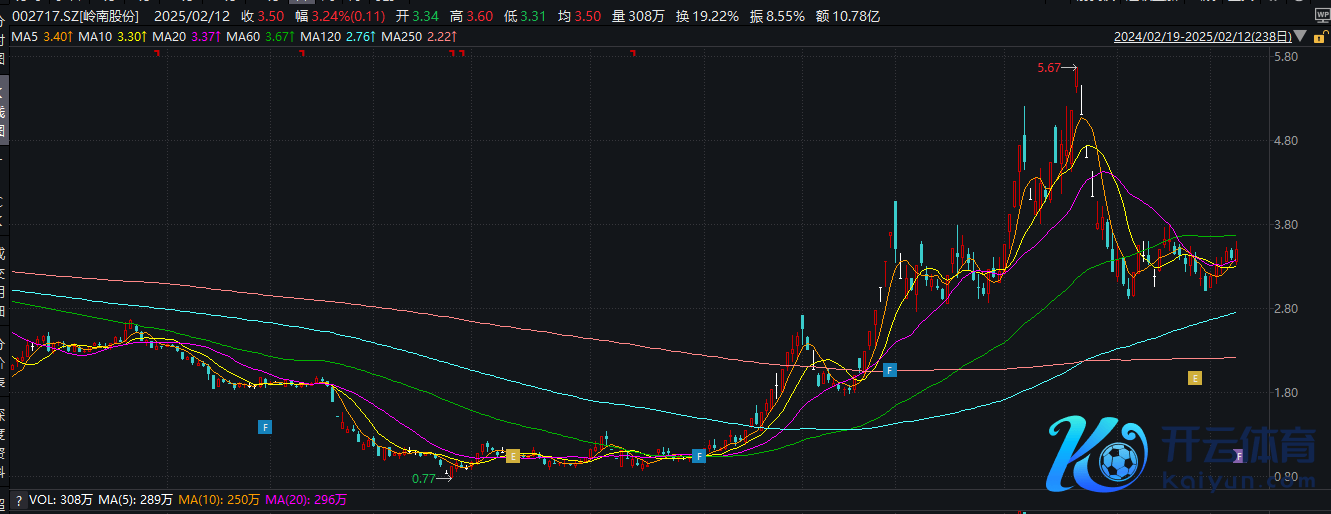Click the yellow E marker at right side
The width and height of the screenshot is (1331, 514).
pyautogui.click(x=1193, y=377)
